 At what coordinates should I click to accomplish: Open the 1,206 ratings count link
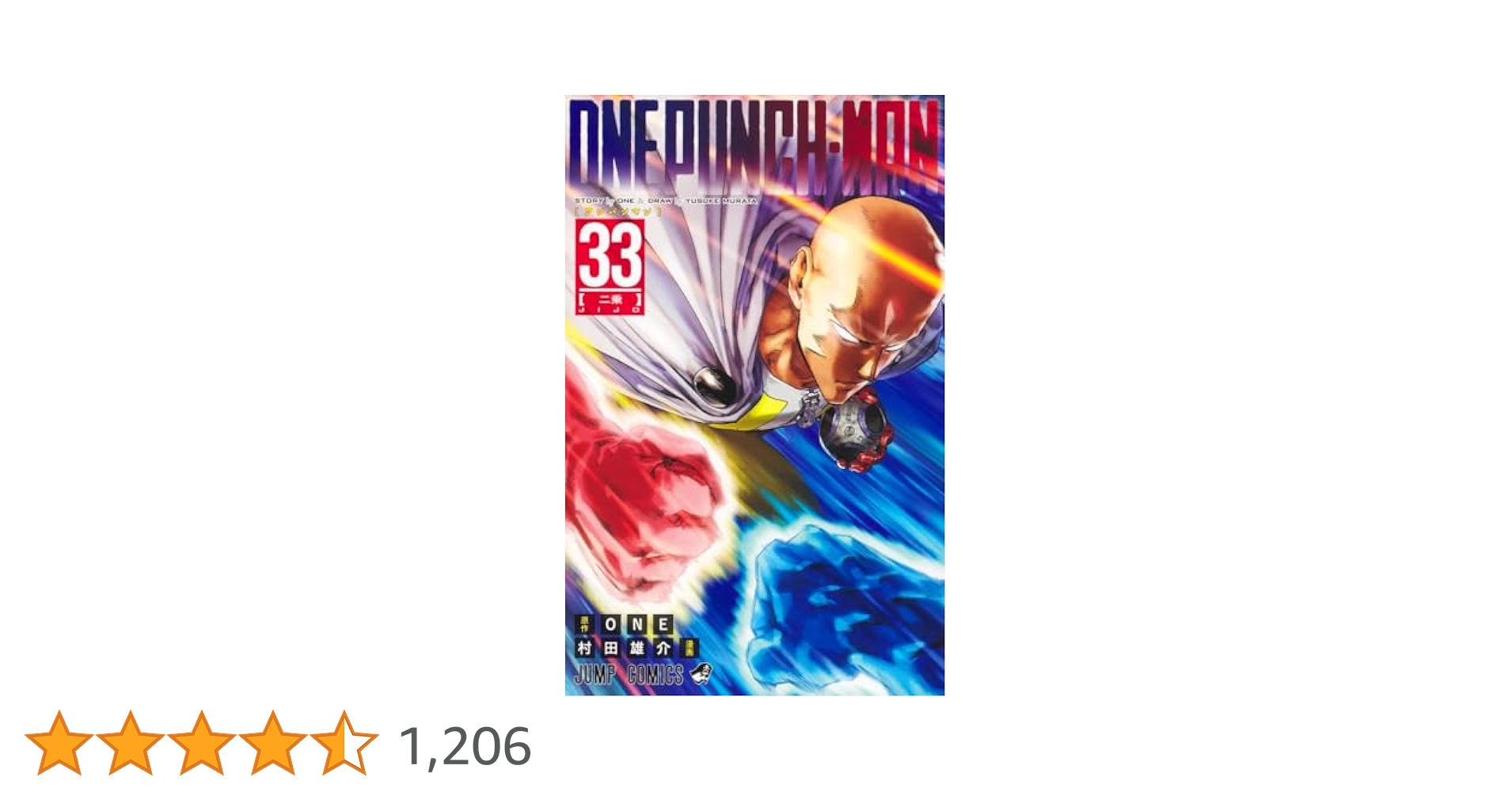point(465,746)
